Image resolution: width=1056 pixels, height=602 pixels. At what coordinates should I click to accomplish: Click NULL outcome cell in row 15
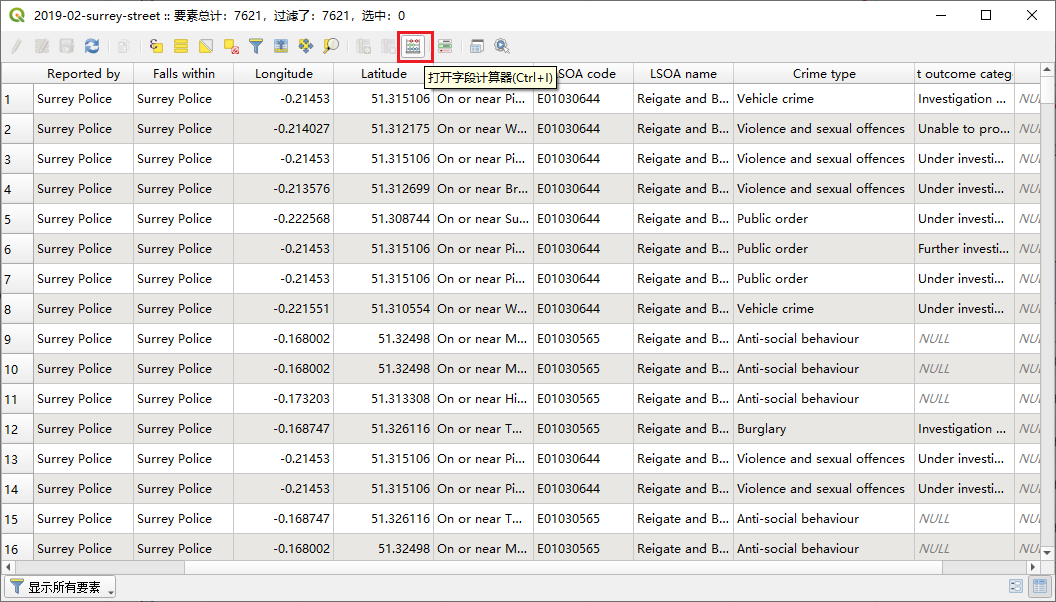click(964, 519)
